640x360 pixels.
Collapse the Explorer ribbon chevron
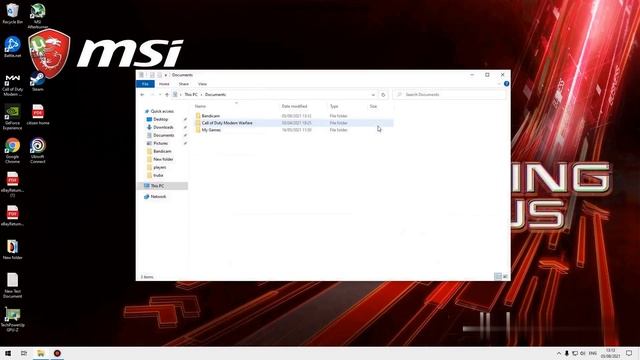click(x=499, y=84)
